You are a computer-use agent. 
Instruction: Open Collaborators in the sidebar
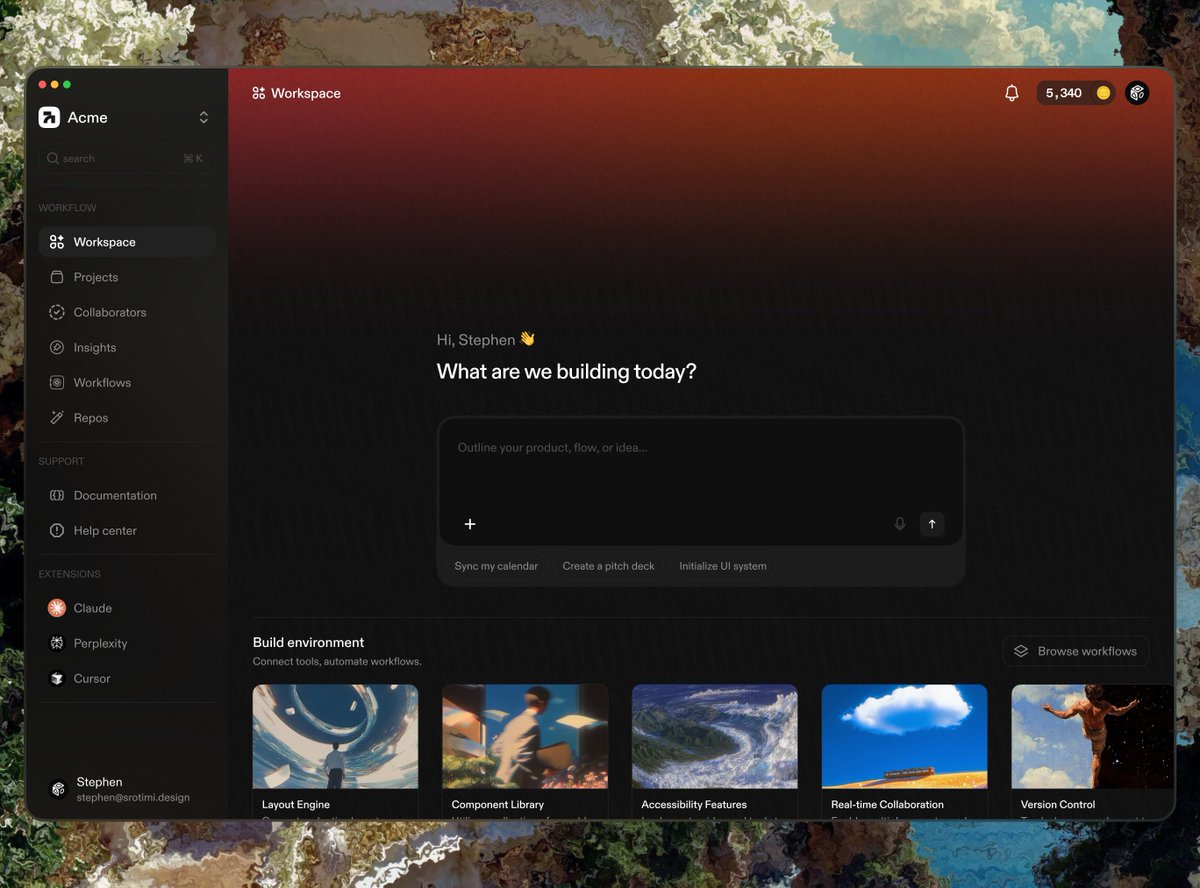tap(127, 312)
